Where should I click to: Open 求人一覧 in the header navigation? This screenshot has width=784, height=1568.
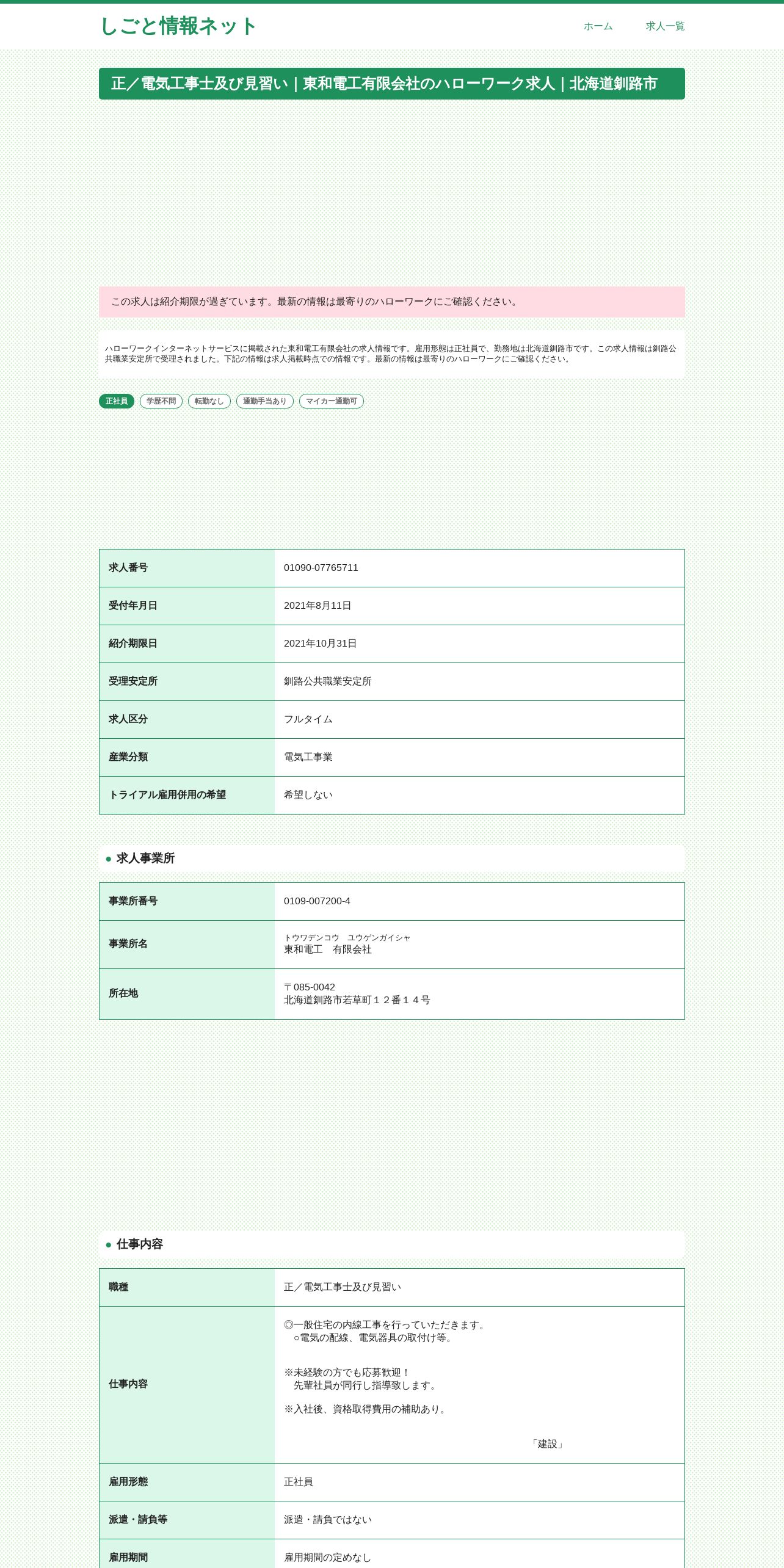pyautogui.click(x=665, y=26)
